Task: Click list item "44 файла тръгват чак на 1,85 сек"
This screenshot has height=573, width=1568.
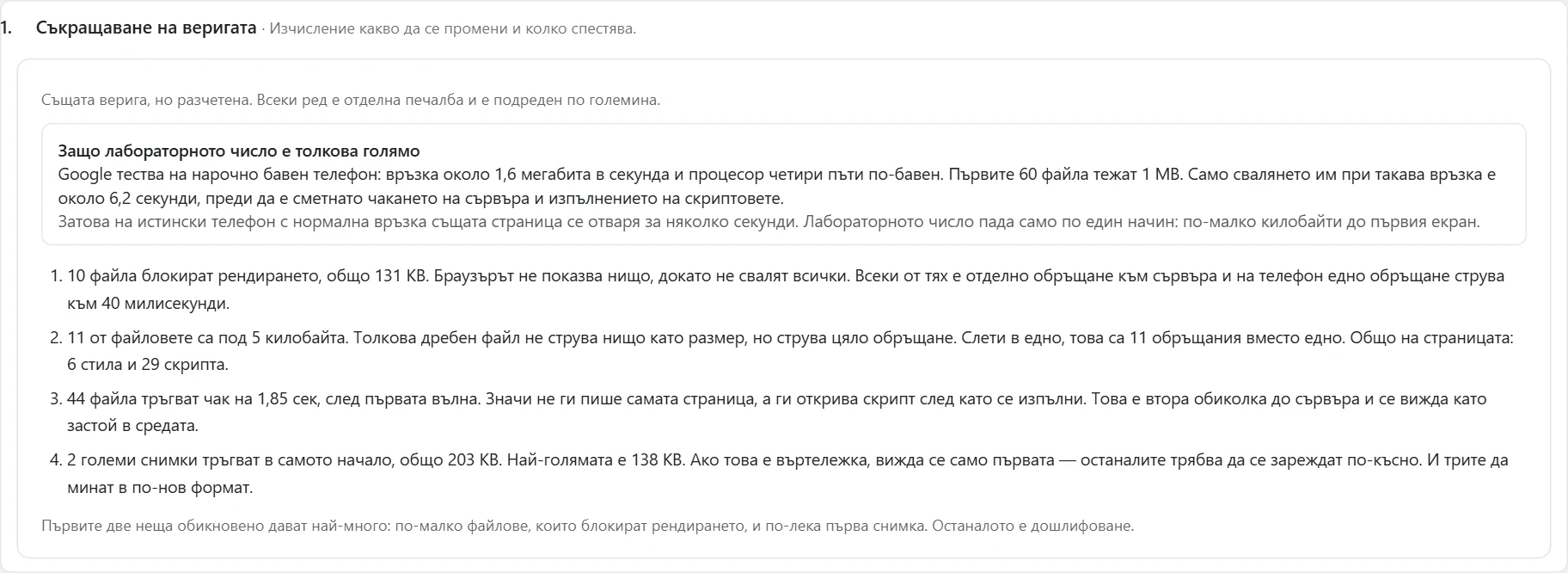Action: 777,412
